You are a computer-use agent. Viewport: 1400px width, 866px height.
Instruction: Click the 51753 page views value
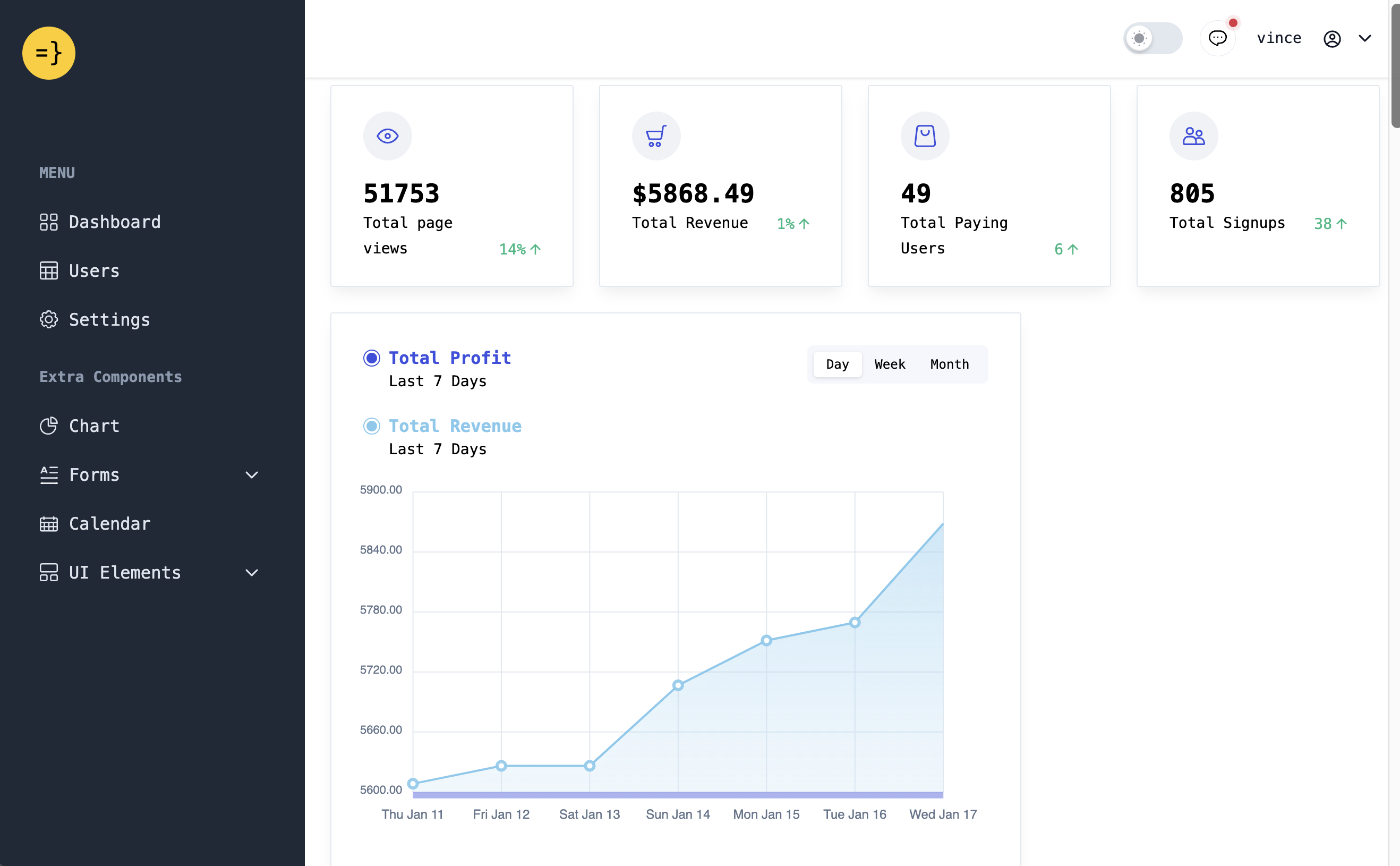402,193
